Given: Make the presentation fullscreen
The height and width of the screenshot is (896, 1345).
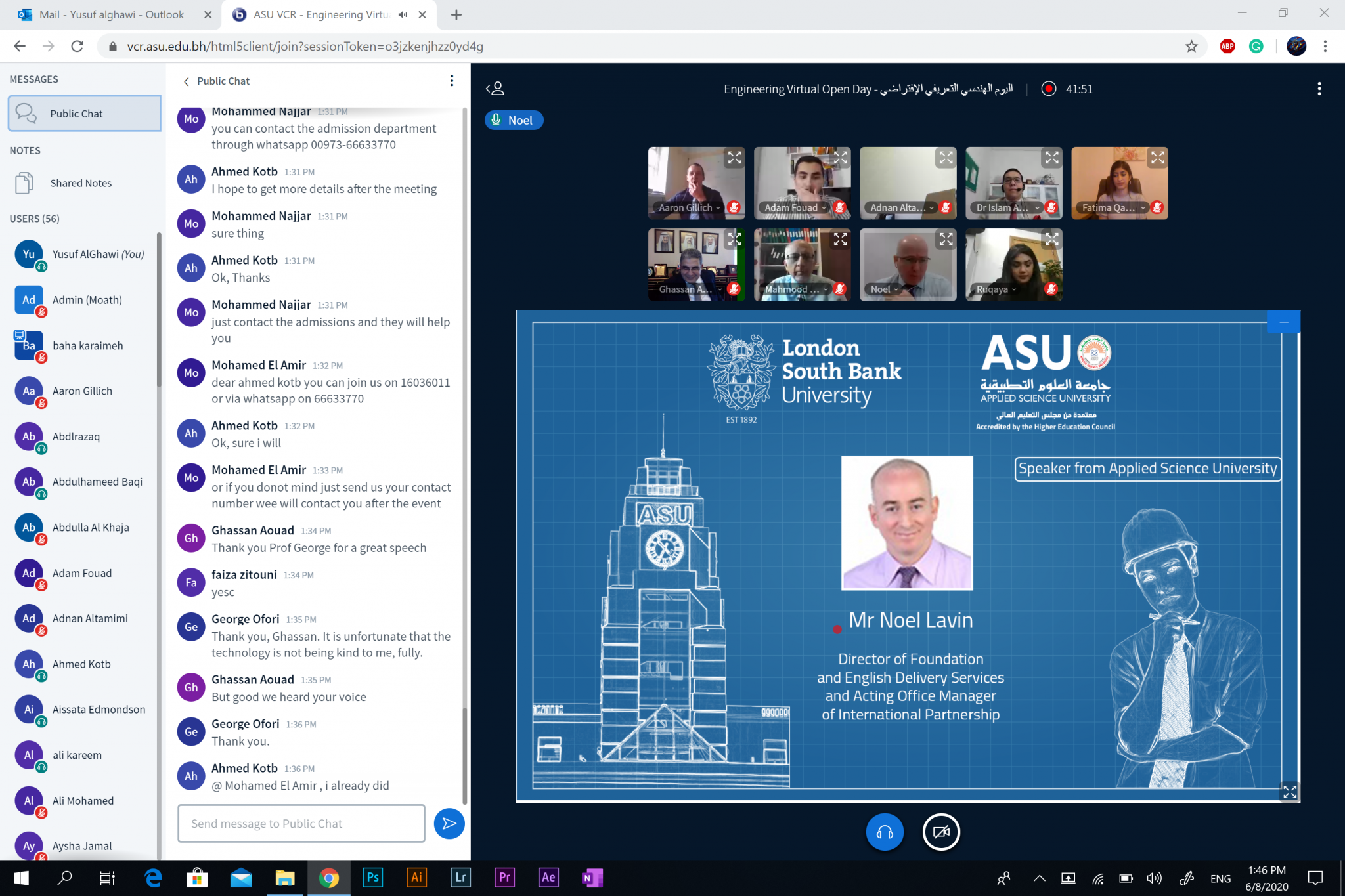Looking at the screenshot, I should coord(1290,792).
